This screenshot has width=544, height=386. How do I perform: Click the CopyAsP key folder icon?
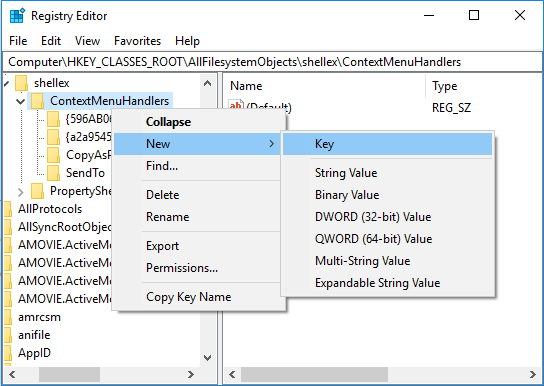click(x=53, y=155)
